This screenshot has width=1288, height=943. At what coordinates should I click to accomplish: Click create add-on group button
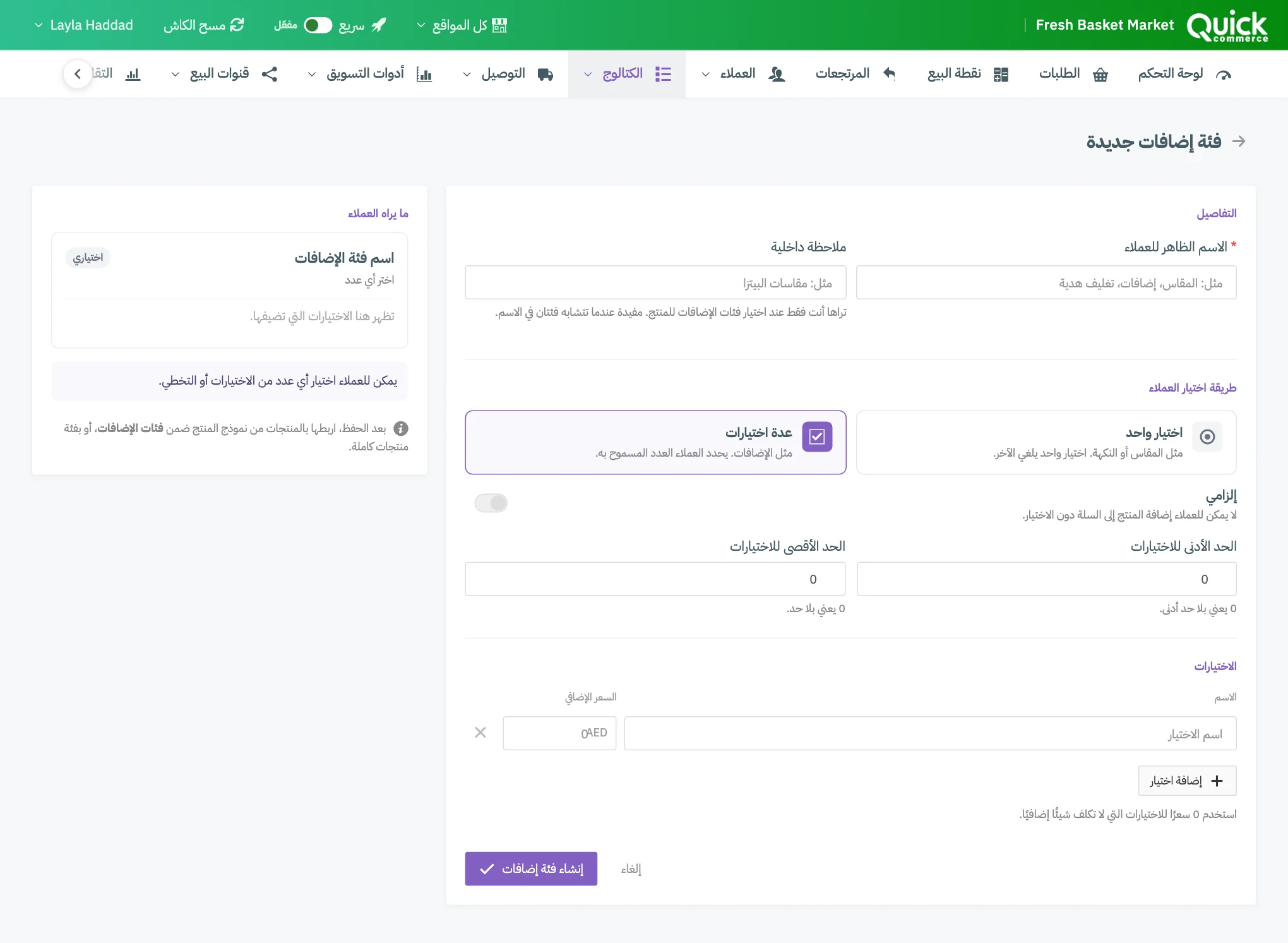click(x=531, y=869)
